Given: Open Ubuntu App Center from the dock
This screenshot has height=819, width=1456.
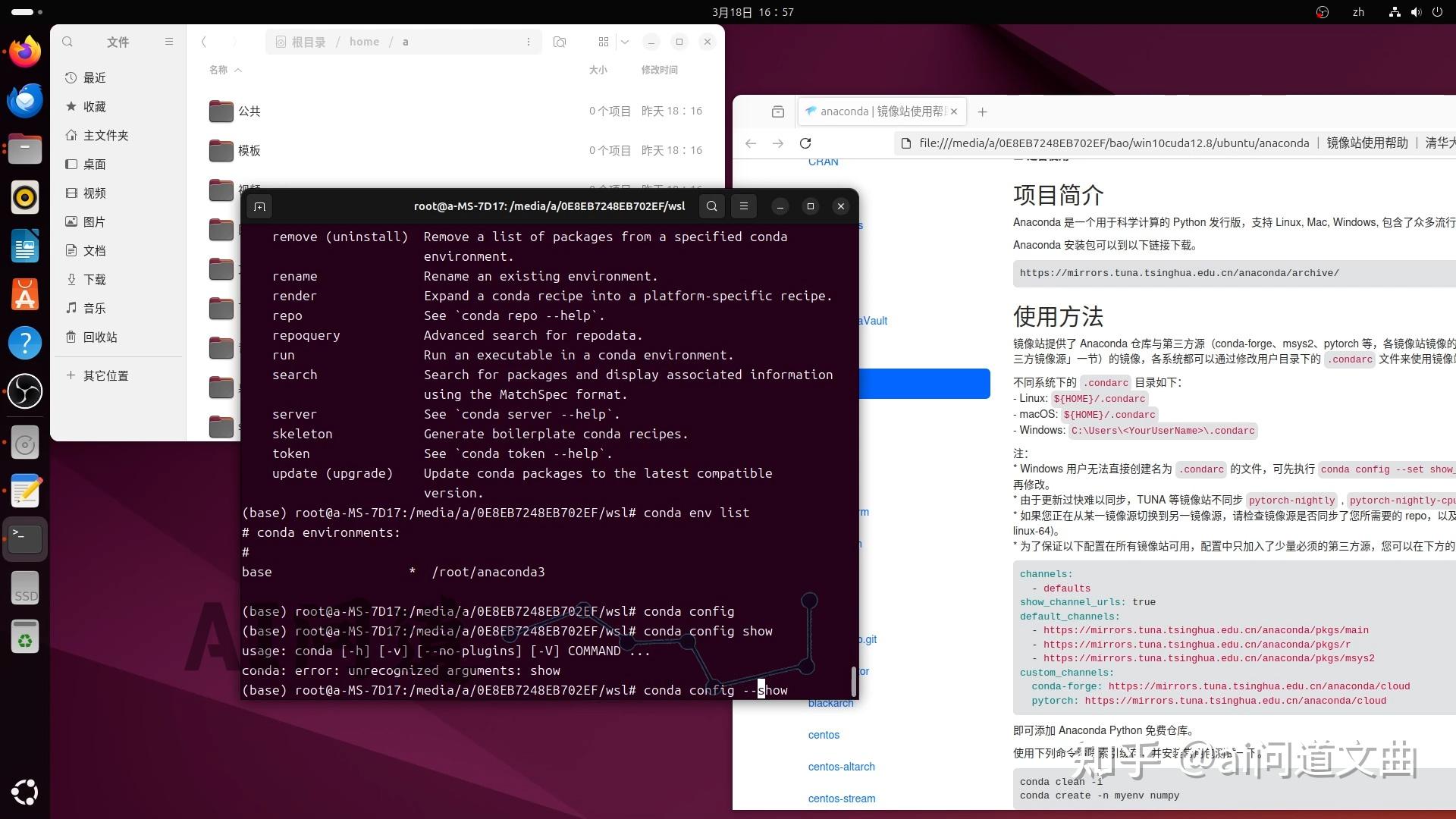Looking at the screenshot, I should (25, 294).
